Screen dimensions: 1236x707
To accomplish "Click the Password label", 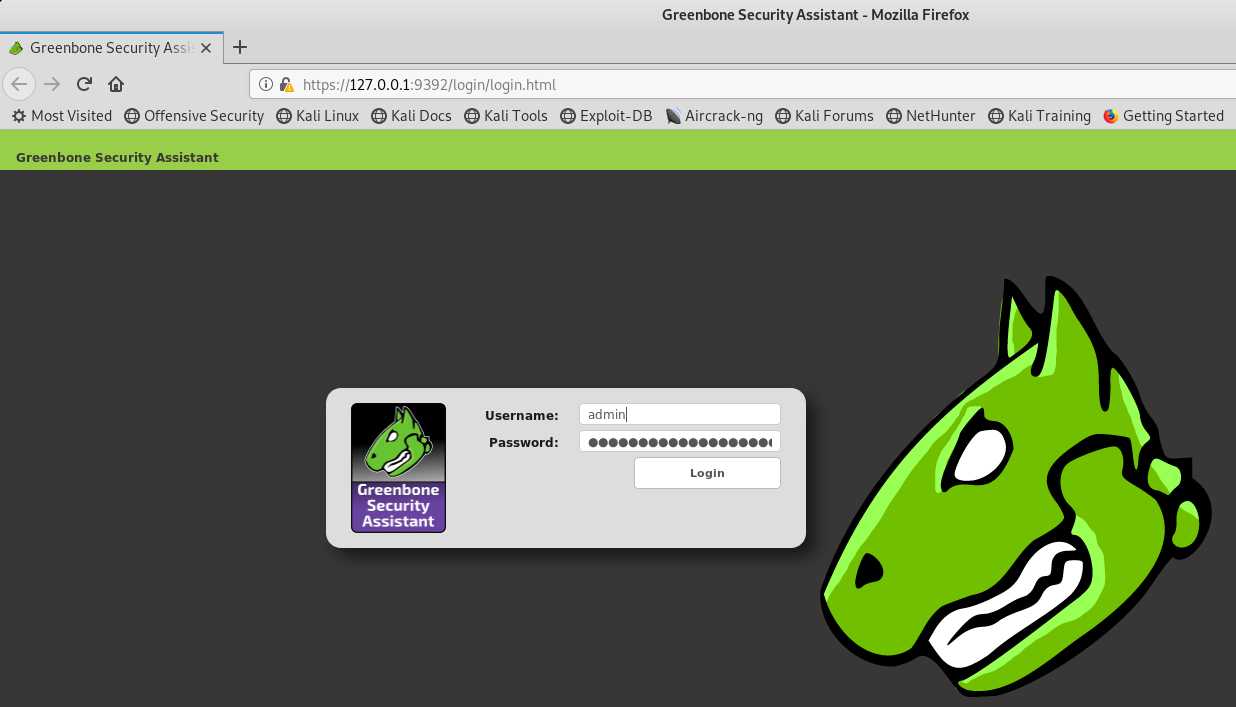I will 524,442.
